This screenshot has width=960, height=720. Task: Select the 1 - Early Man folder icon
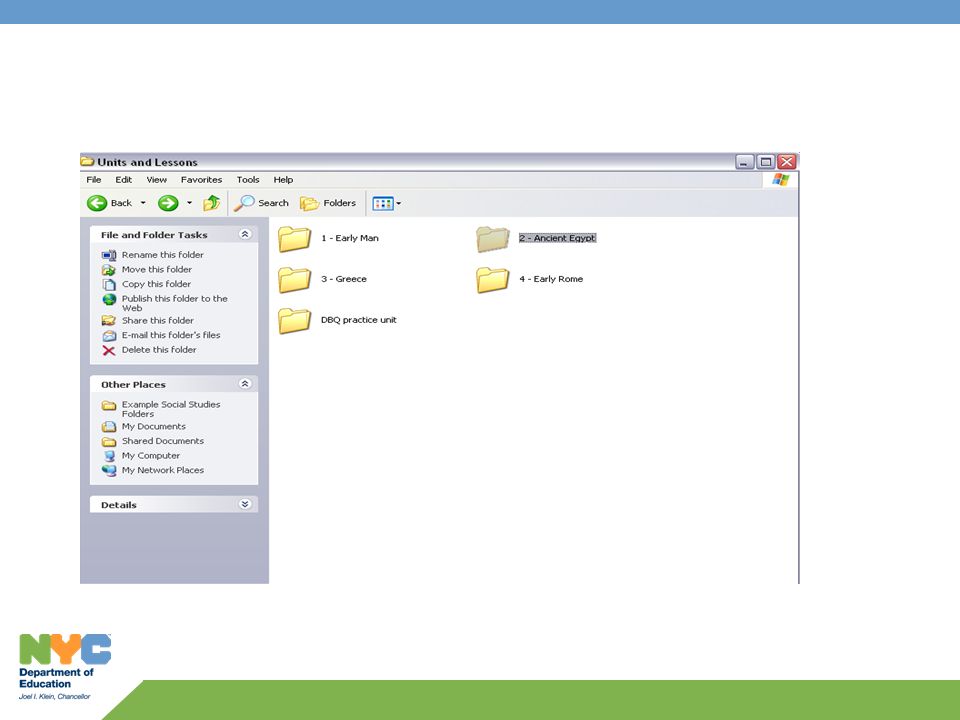tap(294, 239)
